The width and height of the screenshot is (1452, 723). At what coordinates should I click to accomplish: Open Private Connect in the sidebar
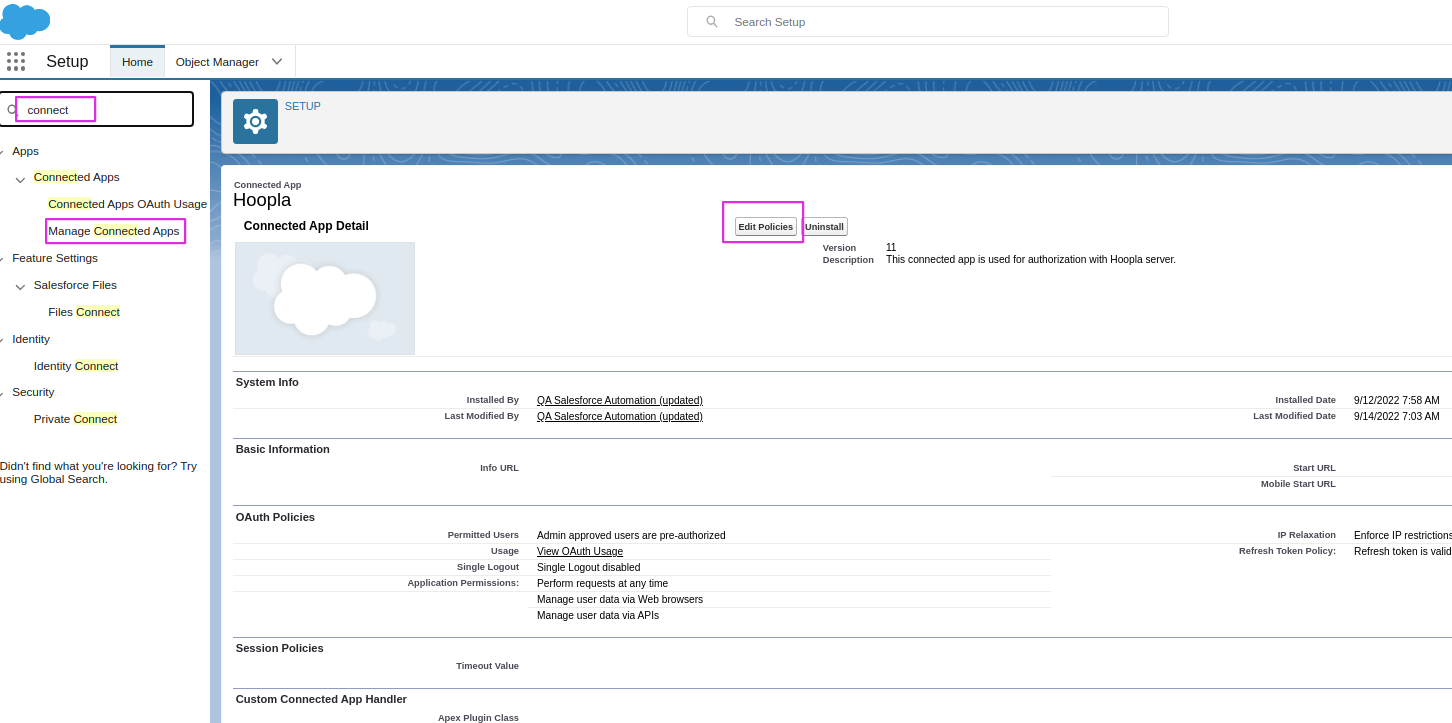tap(75, 419)
